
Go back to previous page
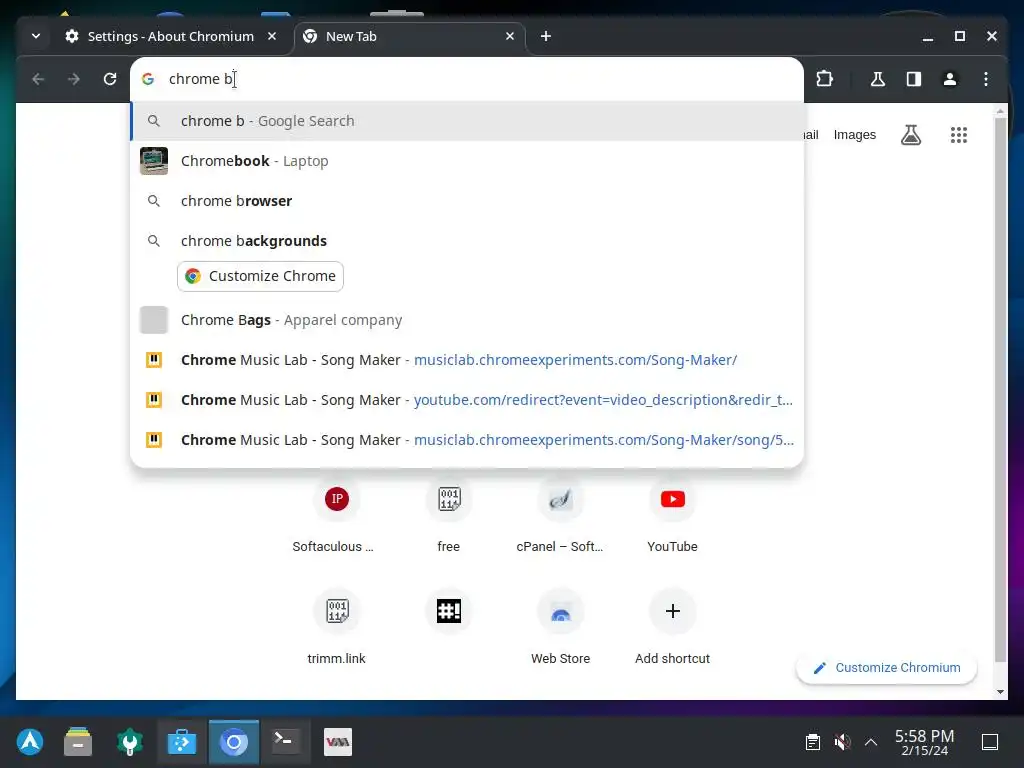[39, 79]
